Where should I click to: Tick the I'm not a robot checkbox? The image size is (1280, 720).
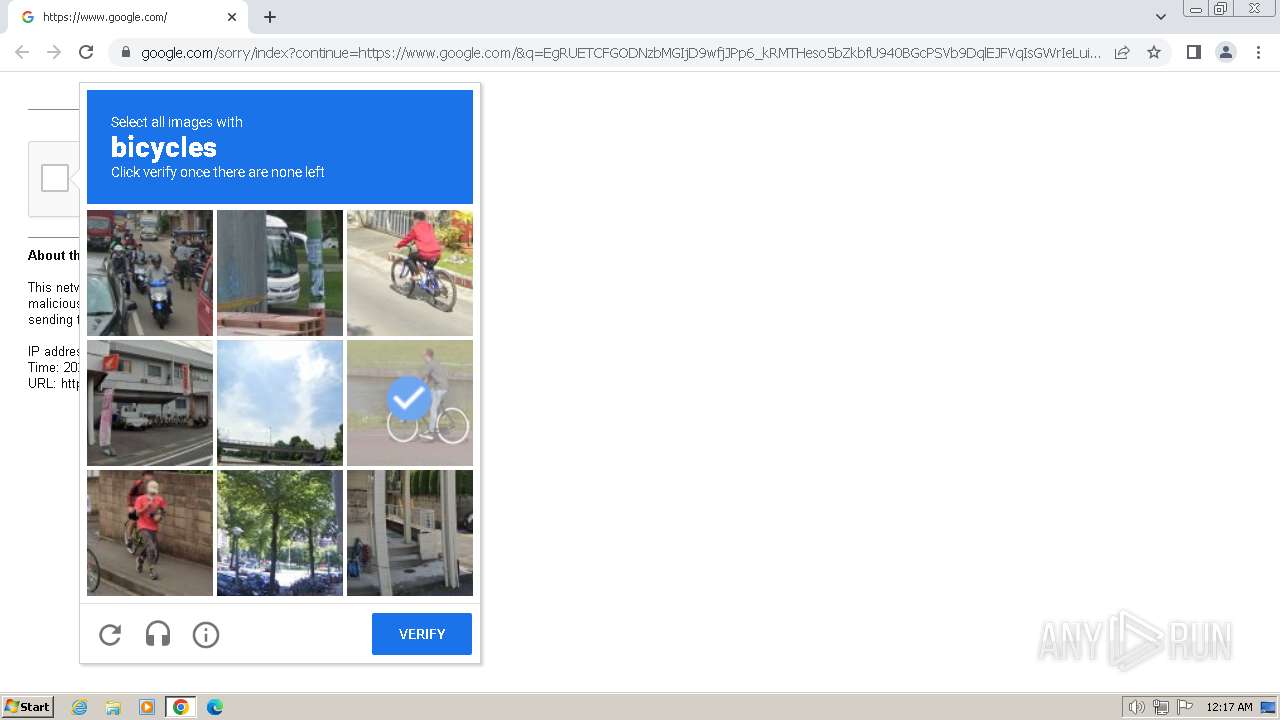[55, 178]
